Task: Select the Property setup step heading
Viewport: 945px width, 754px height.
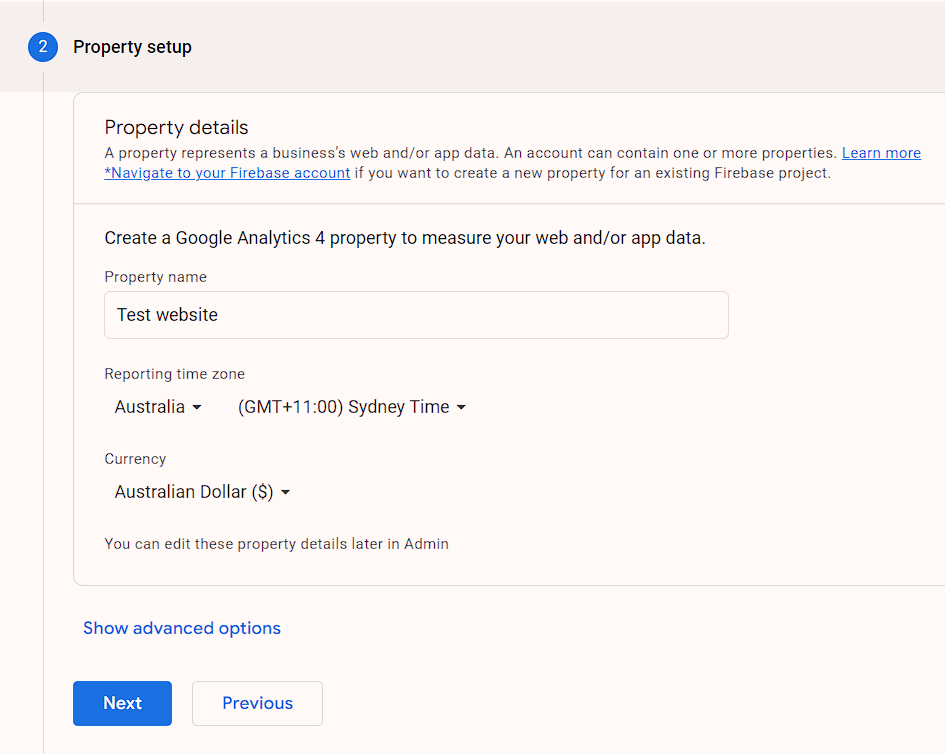Action: tap(133, 47)
